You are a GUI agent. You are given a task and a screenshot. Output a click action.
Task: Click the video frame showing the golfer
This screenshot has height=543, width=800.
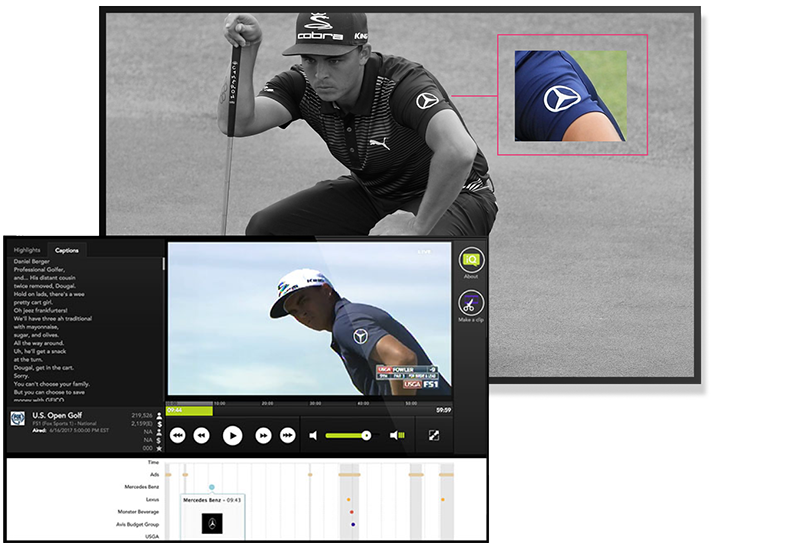click(309, 318)
